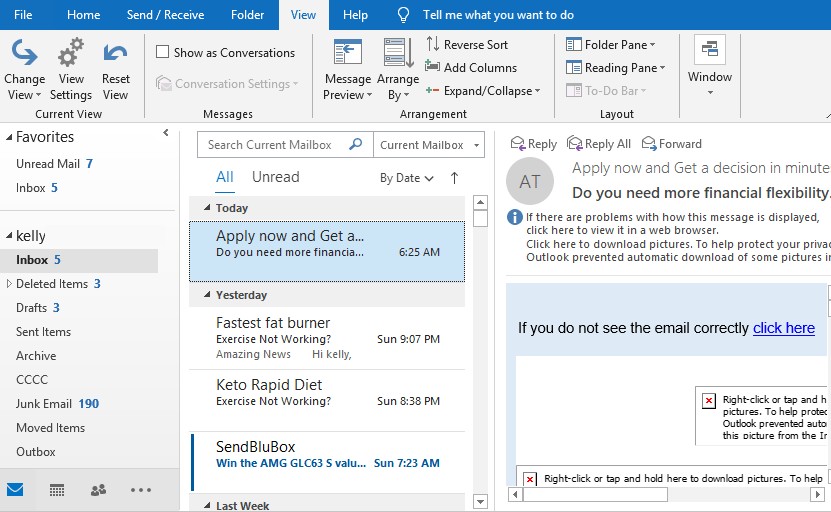The image size is (831, 512).
Task: Enable Show as Conversations checkbox
Action: tap(163, 53)
